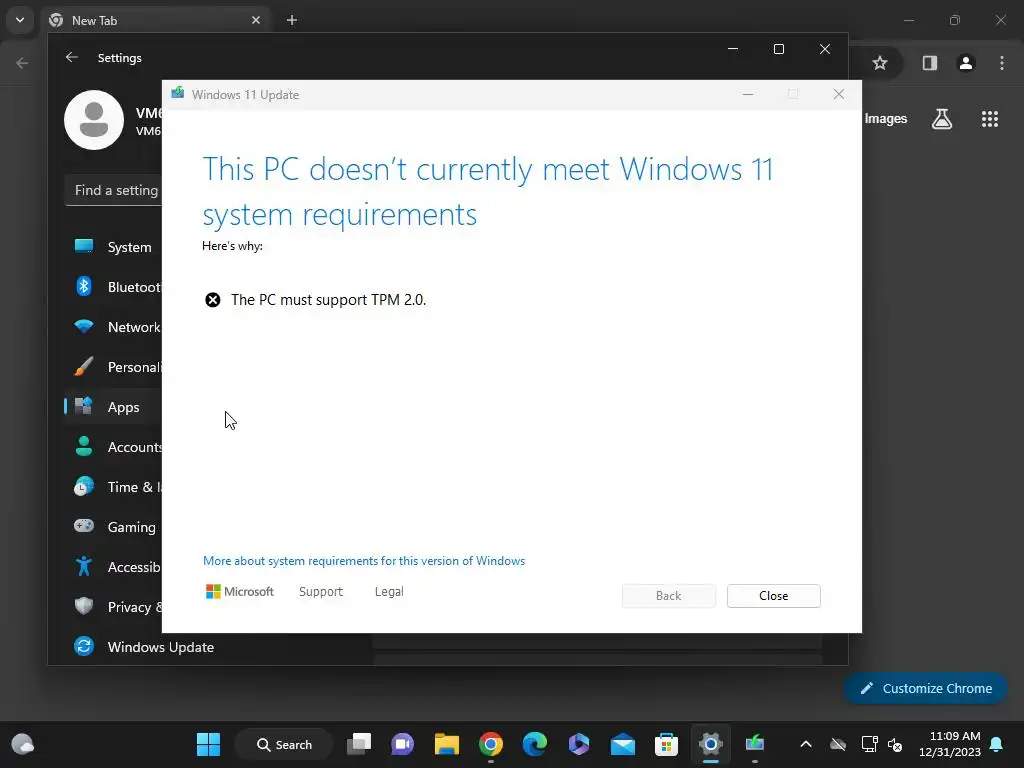1024x768 pixels.
Task: Click the Microsoft logo in dialog footer
Action: [240, 592]
